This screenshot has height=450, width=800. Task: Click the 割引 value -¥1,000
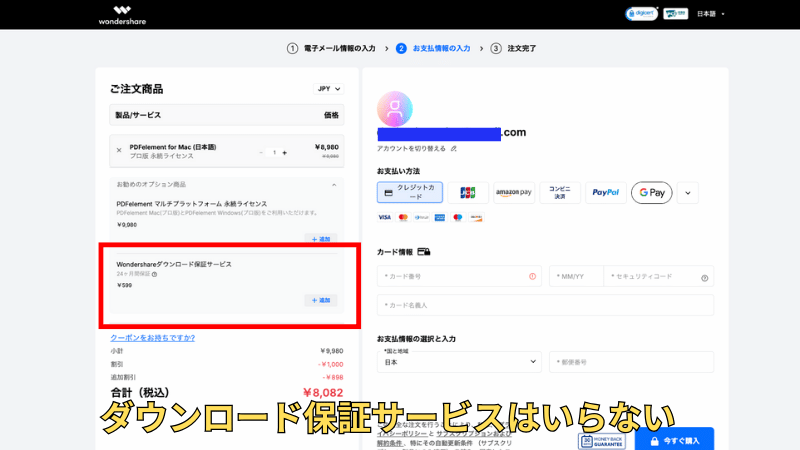(331, 364)
